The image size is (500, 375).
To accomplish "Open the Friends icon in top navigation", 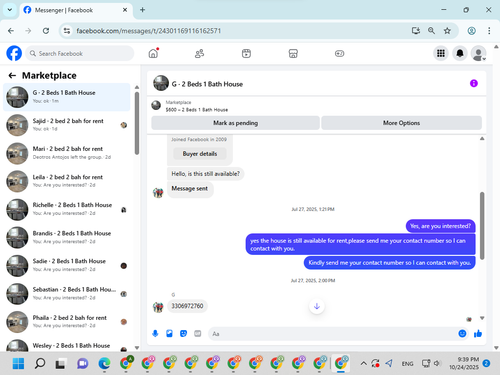I will pos(199,53).
